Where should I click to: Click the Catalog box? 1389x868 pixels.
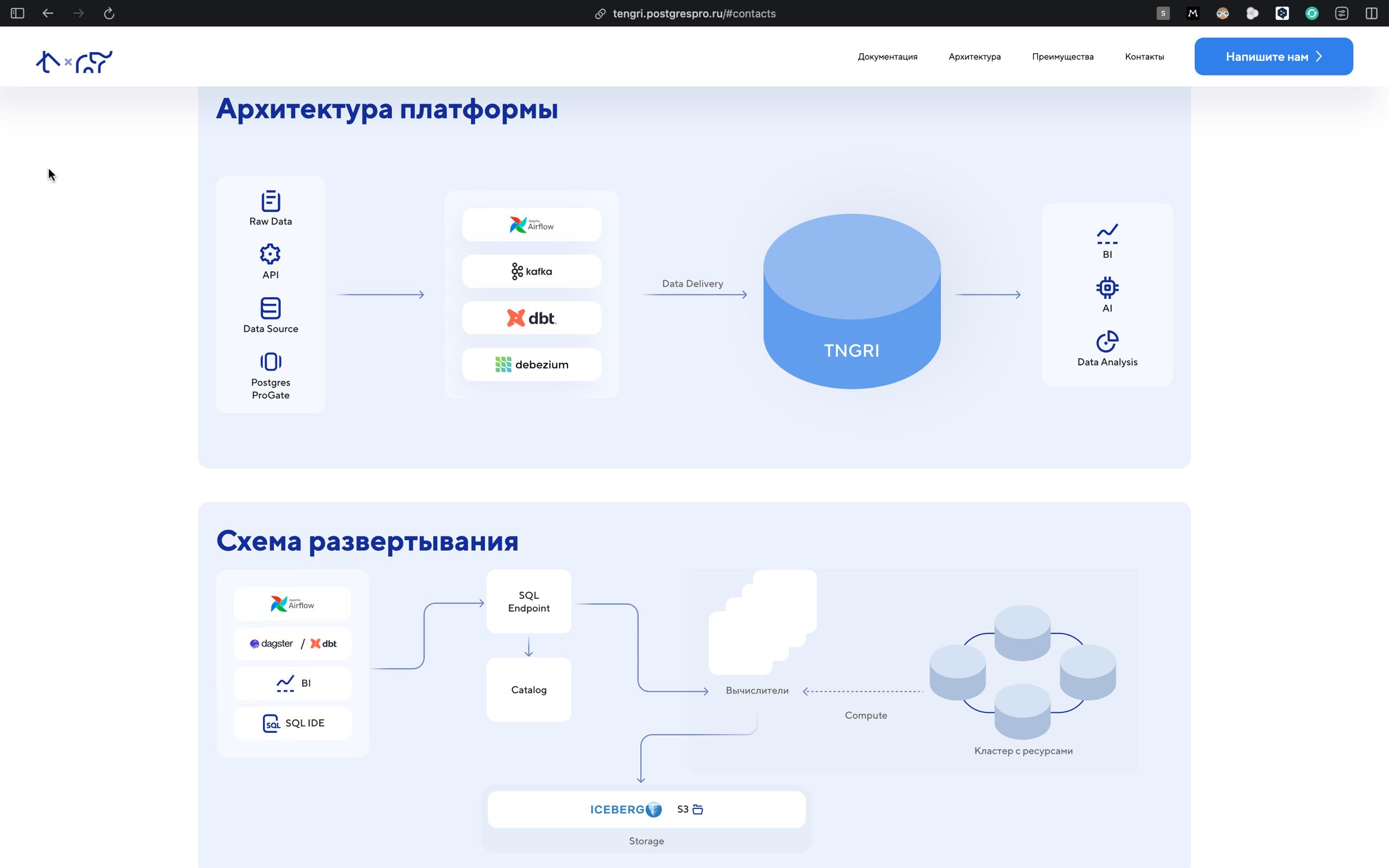click(x=528, y=690)
